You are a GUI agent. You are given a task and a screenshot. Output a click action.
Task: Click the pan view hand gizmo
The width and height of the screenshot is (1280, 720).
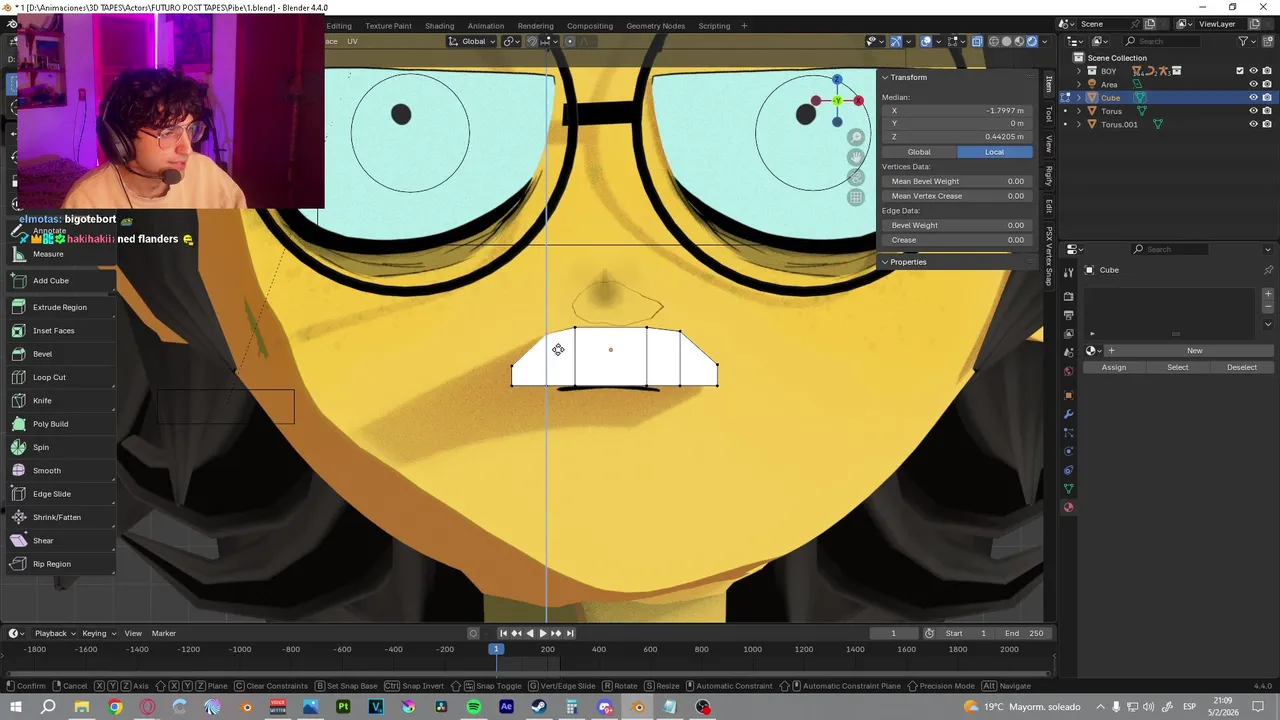[x=856, y=157]
